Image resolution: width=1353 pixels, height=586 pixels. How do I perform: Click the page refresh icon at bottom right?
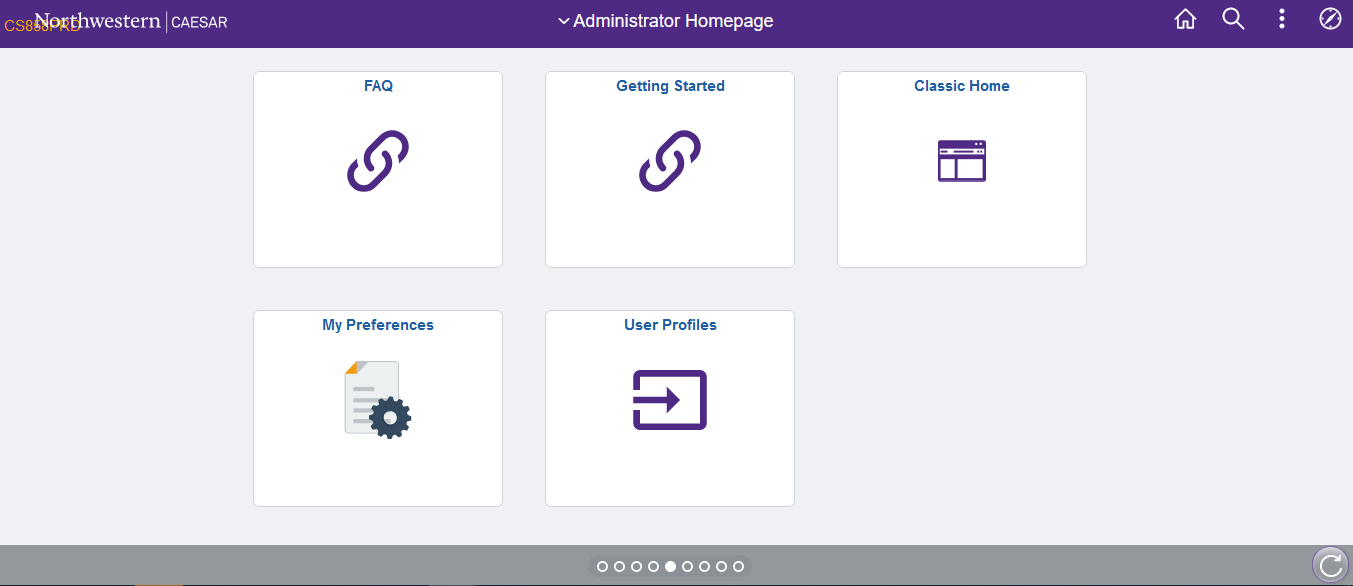pos(1330,564)
